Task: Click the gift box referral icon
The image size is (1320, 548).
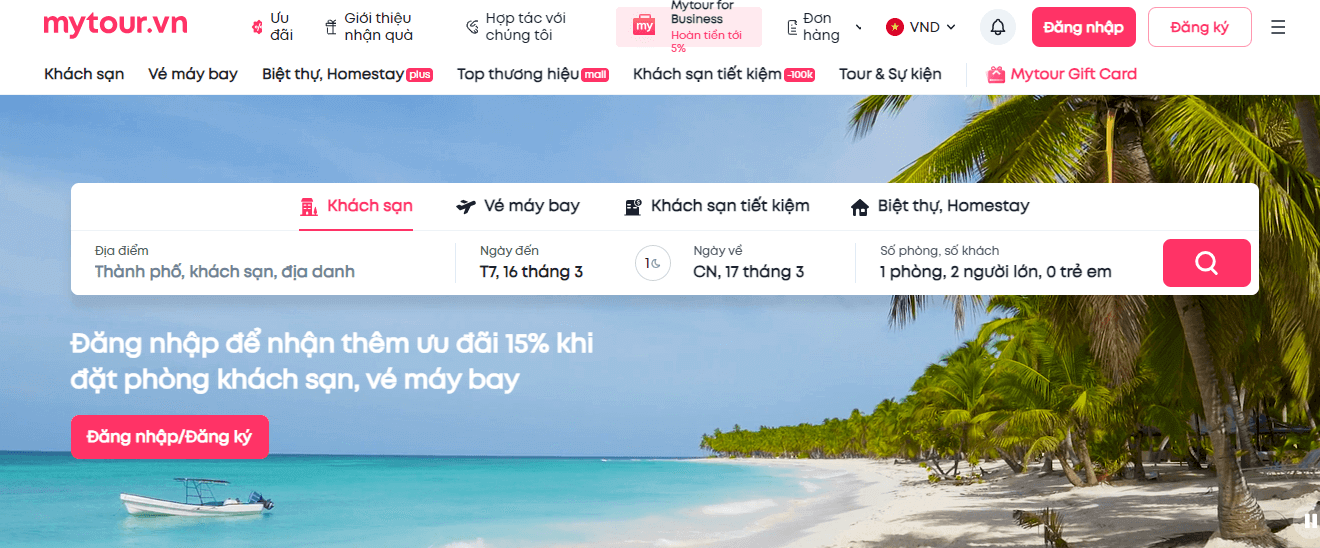Action: (x=331, y=27)
